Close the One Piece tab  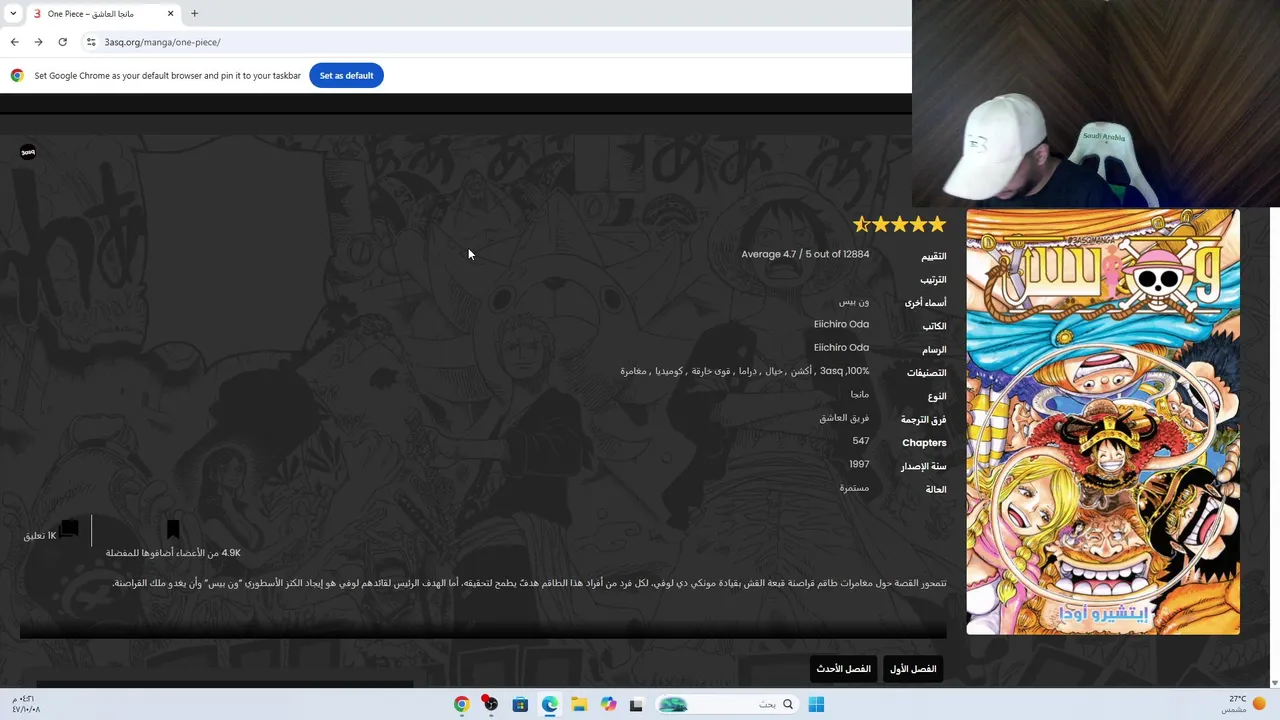click(170, 14)
